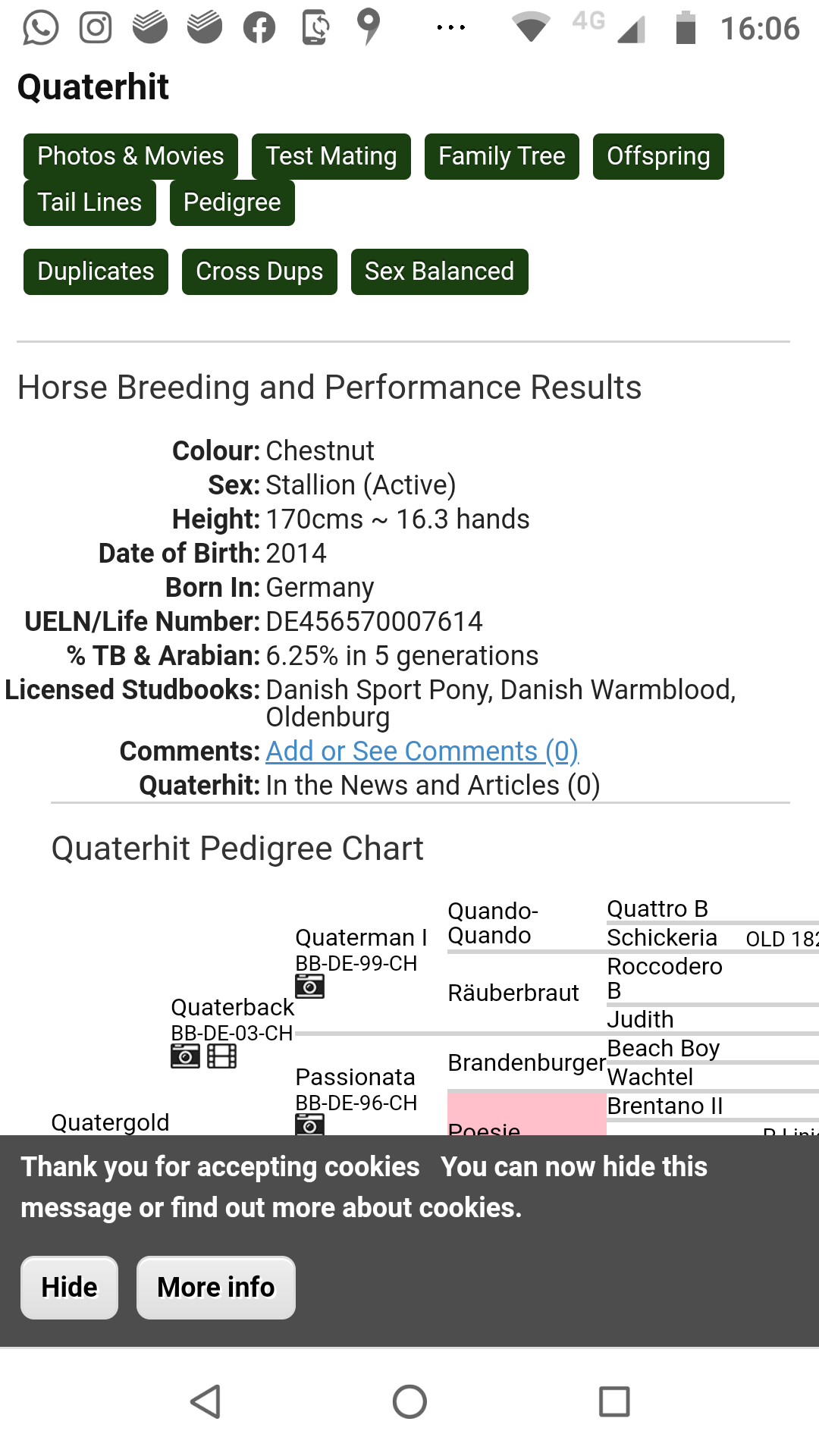Tap the location pin status icon
Image resolution: width=819 pixels, height=1456 pixels.
(x=369, y=27)
